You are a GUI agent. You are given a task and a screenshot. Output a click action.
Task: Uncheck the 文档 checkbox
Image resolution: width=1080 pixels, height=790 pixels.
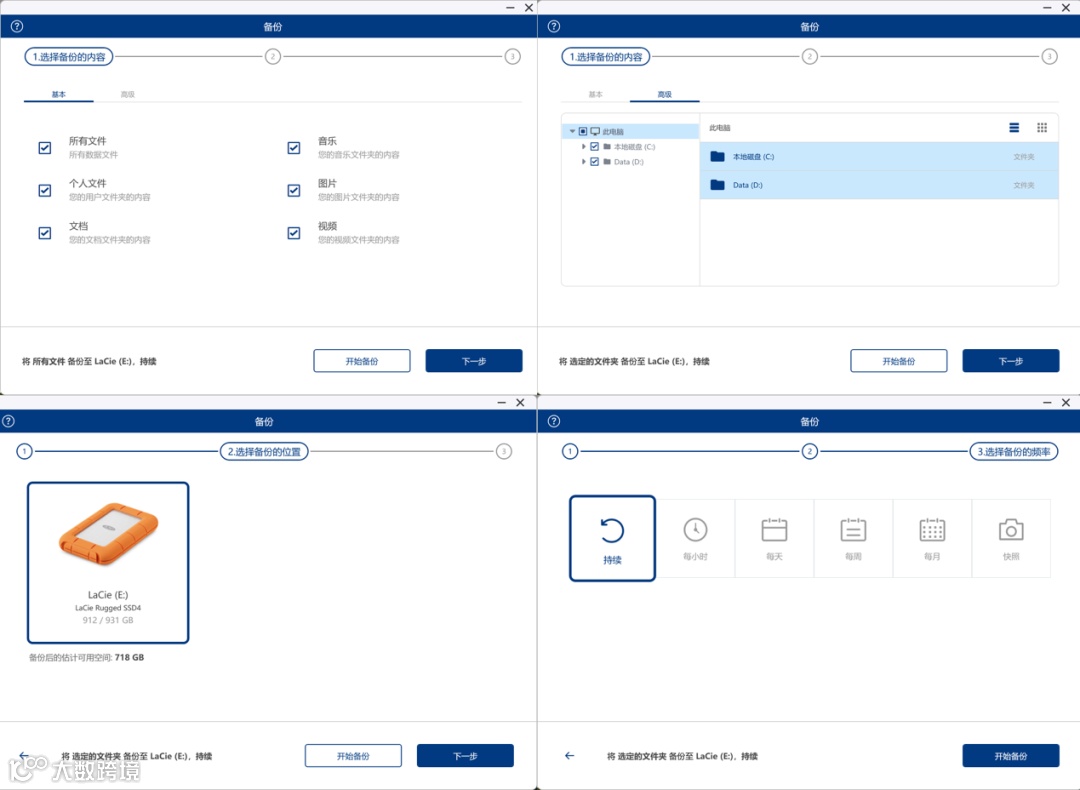[x=45, y=233]
